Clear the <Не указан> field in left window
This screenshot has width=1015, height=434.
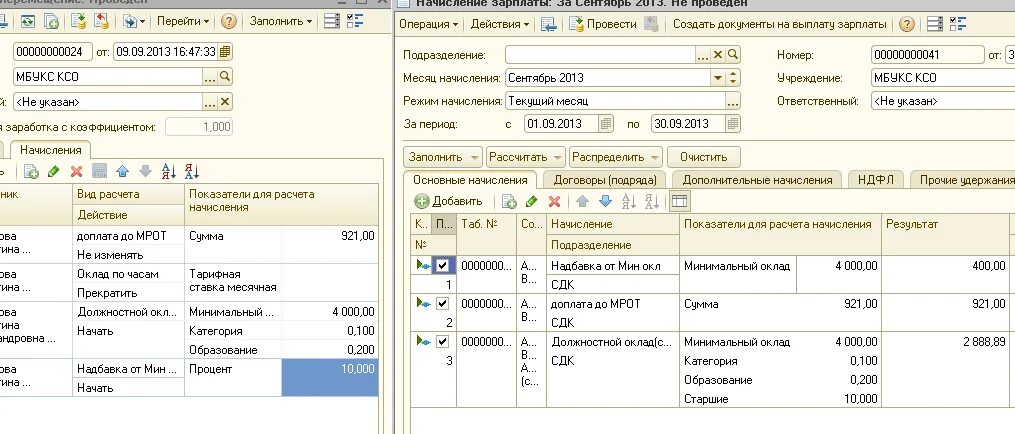(225, 102)
